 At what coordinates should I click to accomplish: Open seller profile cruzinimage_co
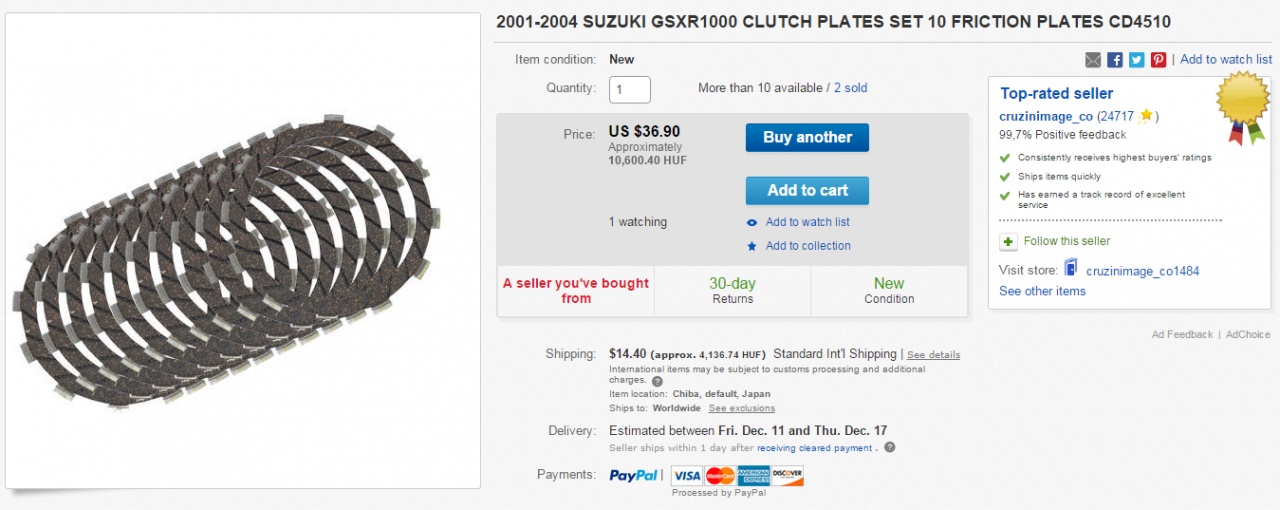click(x=1046, y=116)
